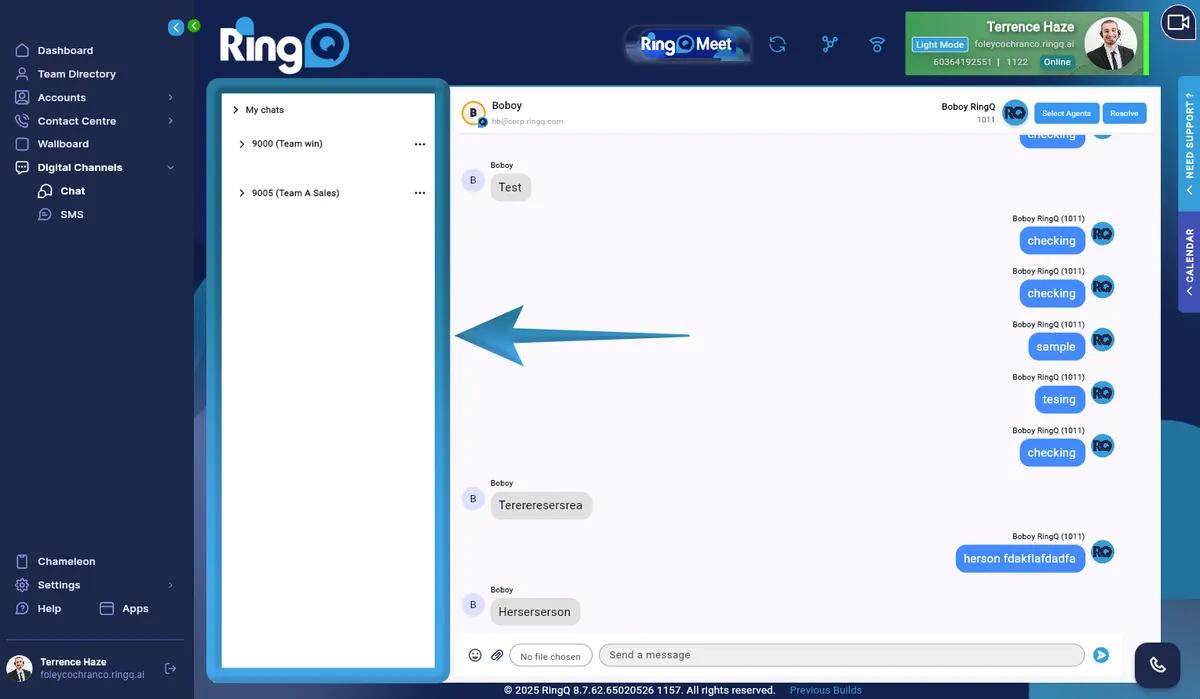Click the logout icon beside Terrence Haze
The width and height of the screenshot is (1200, 699).
tap(170, 668)
